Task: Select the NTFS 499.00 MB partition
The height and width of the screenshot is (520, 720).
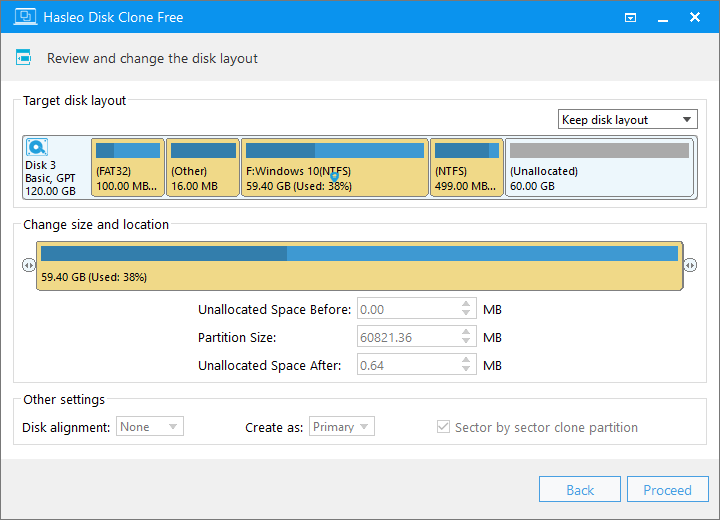Action: click(467, 168)
